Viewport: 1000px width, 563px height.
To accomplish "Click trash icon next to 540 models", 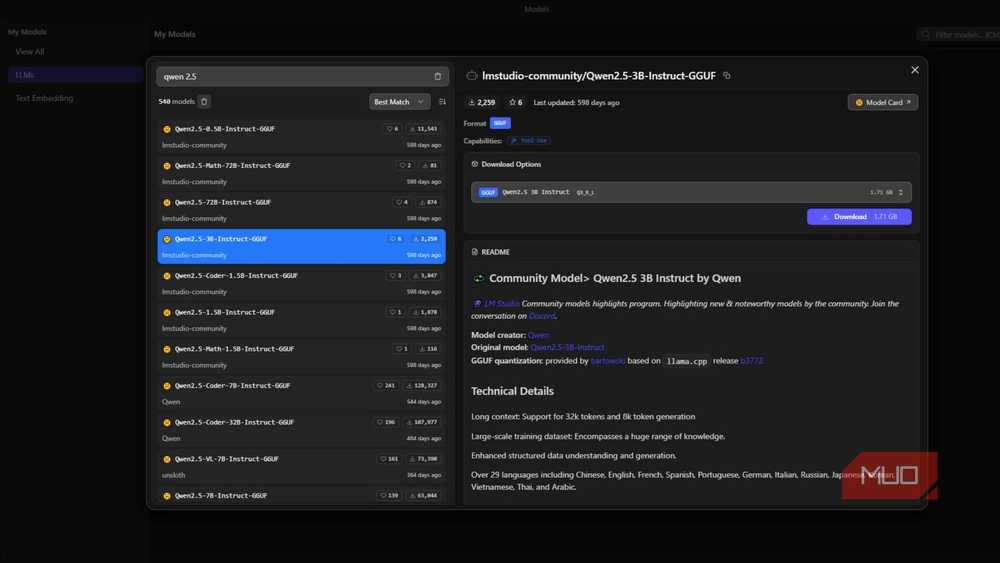I will (204, 101).
